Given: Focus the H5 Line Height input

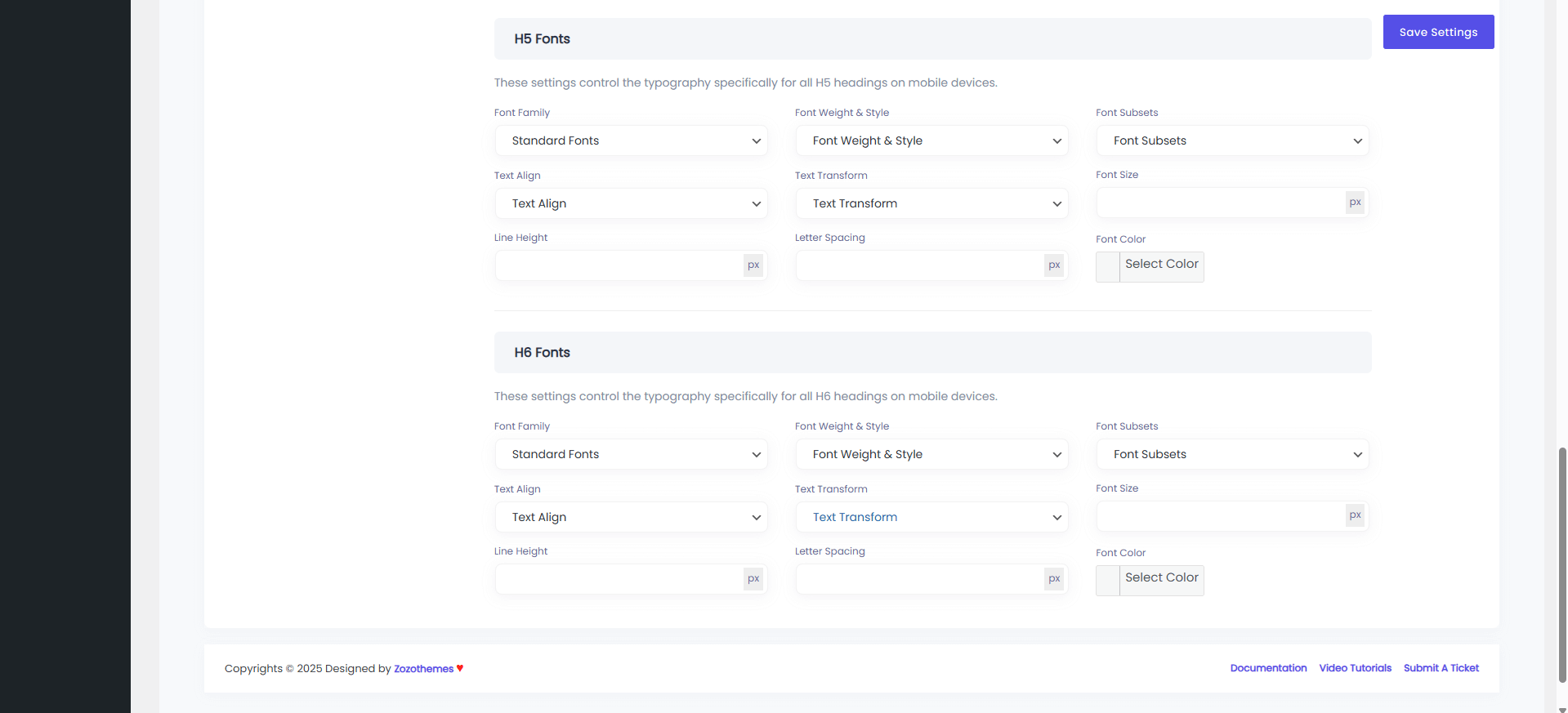Looking at the screenshot, I should coord(619,265).
